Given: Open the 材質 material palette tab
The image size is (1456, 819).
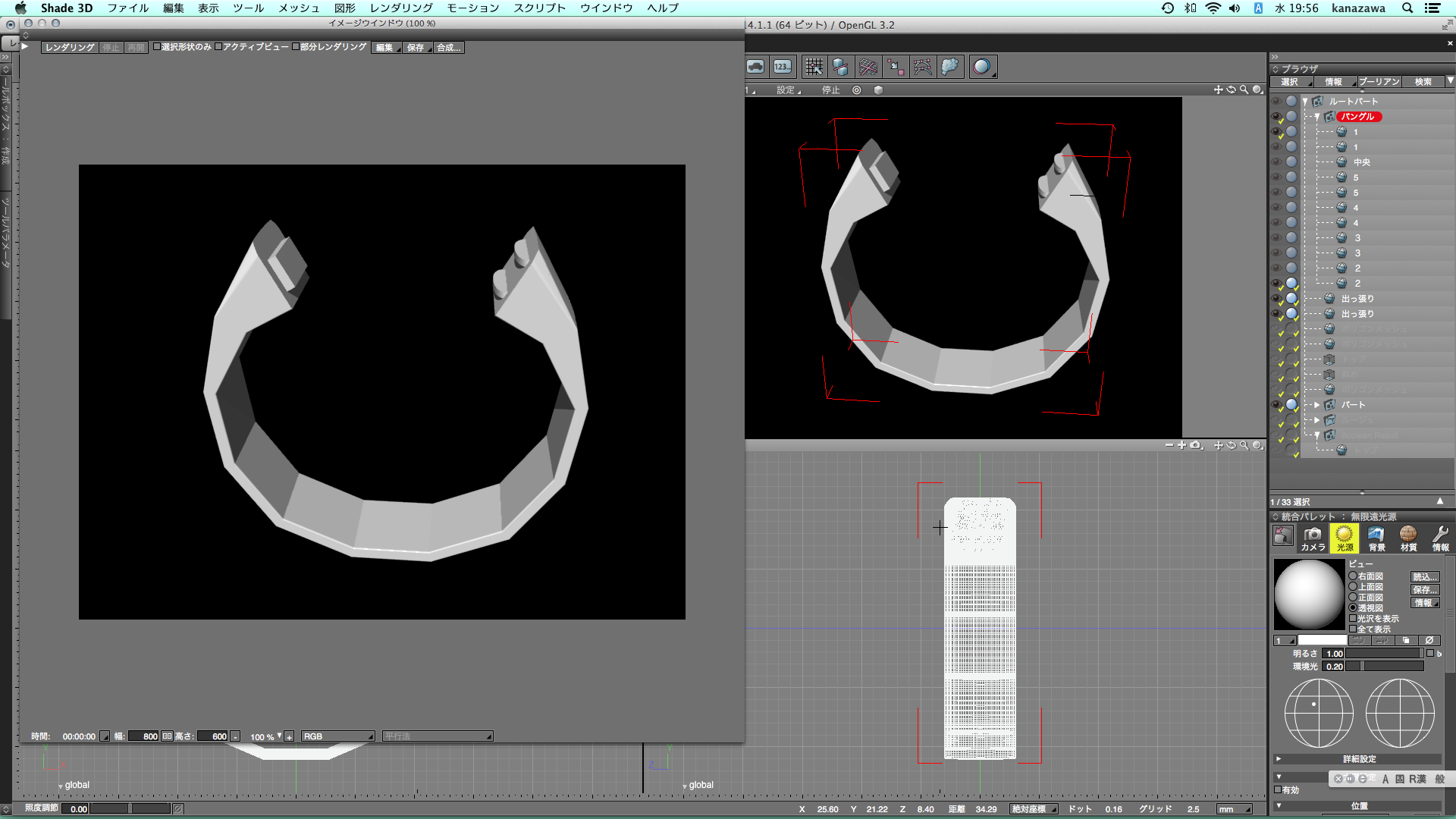Looking at the screenshot, I should (x=1408, y=538).
